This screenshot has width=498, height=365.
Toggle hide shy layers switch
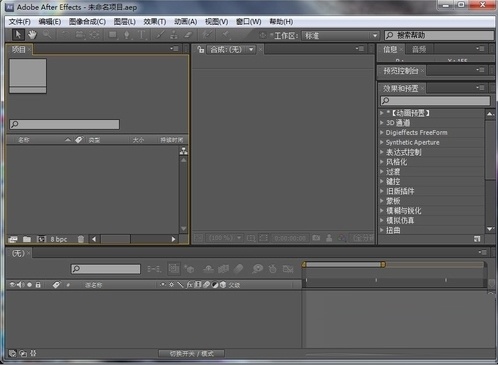pyautogui.click(x=208, y=269)
